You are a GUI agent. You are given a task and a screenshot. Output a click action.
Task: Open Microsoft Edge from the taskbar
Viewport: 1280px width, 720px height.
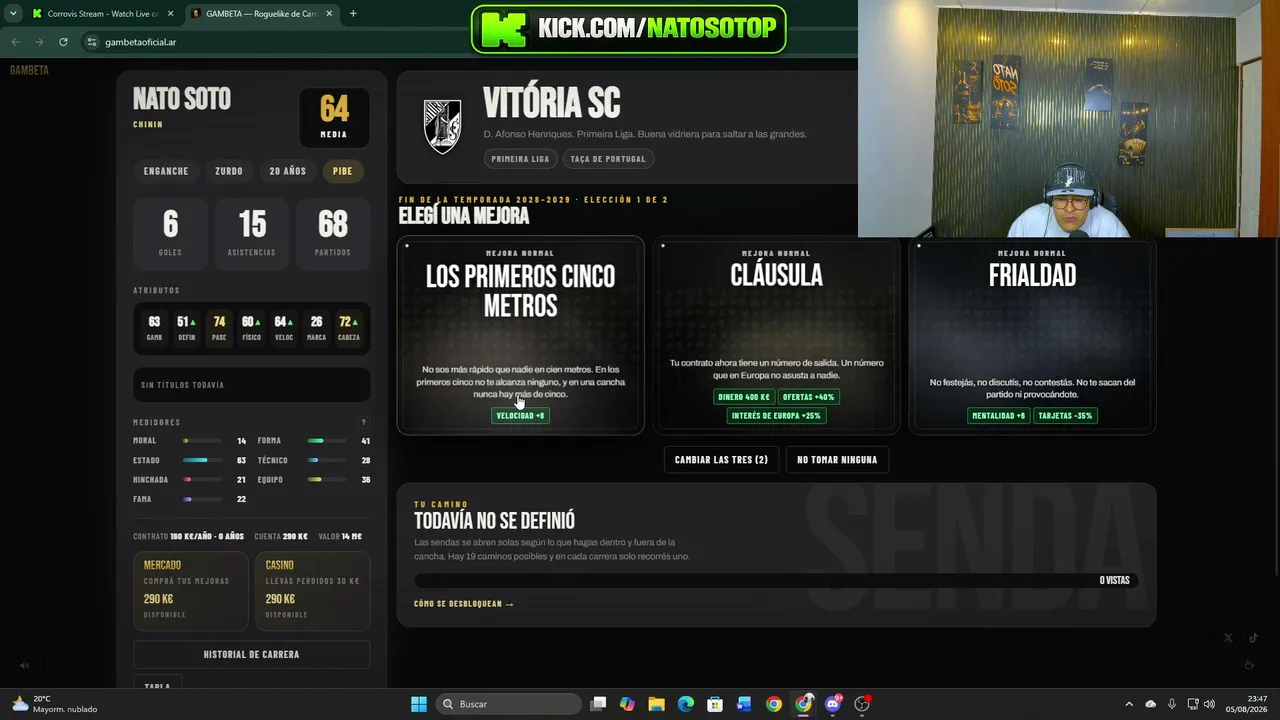pos(686,704)
